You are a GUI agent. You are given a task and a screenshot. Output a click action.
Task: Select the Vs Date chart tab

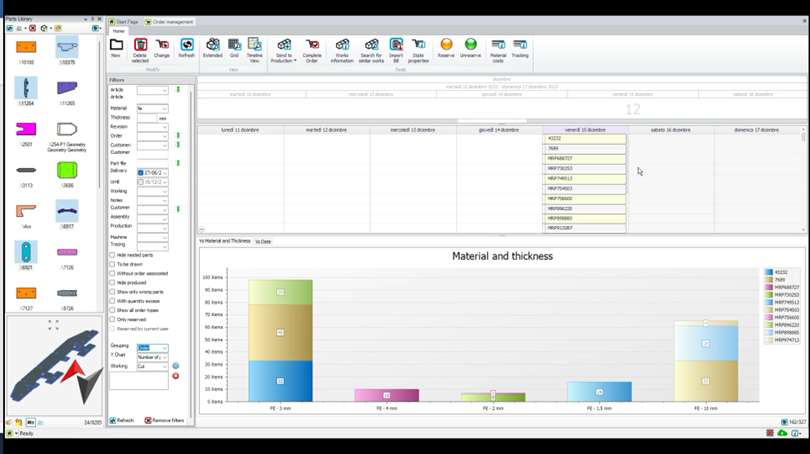(263, 241)
